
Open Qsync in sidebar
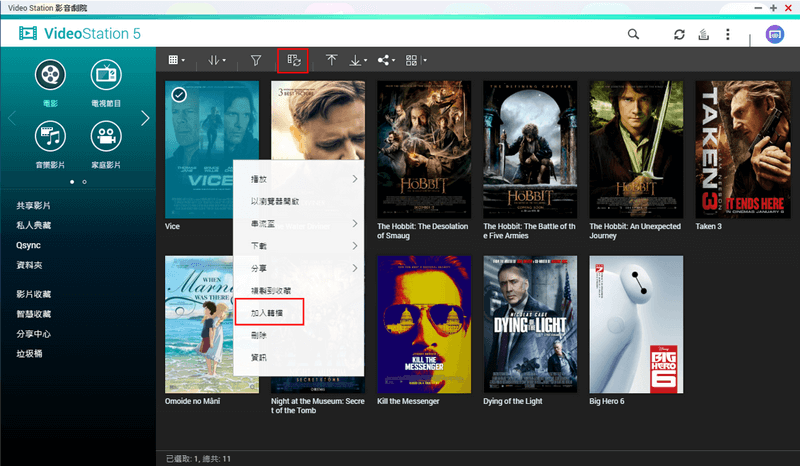(x=28, y=245)
